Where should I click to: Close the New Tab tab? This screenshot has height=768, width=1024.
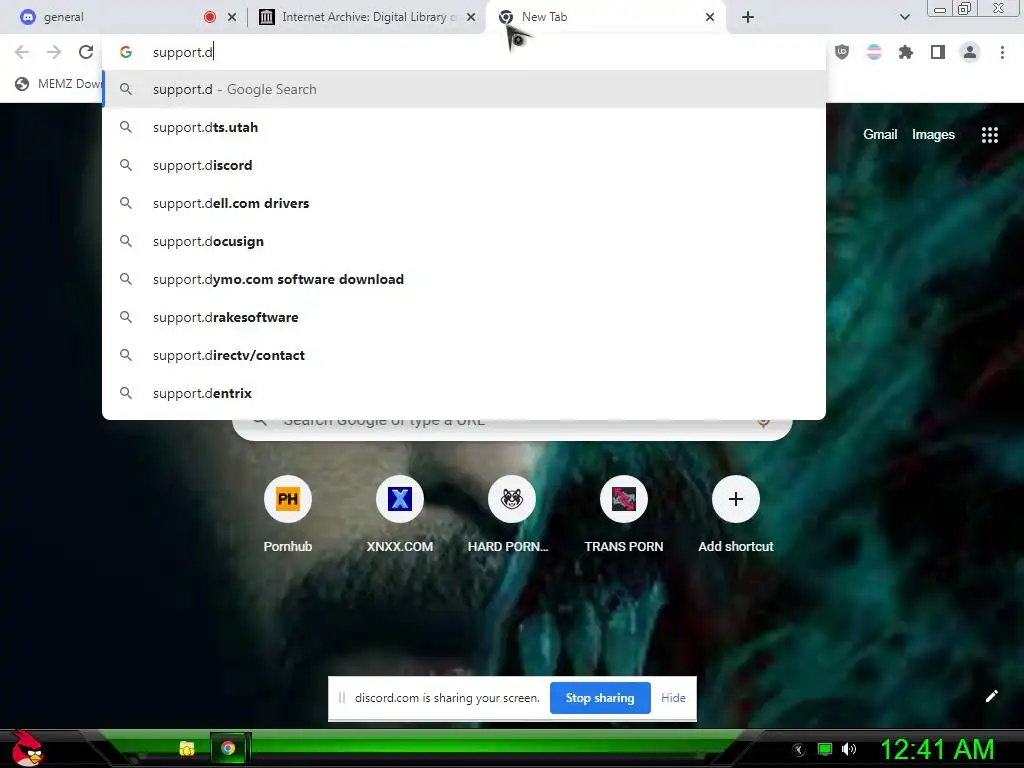[710, 17]
